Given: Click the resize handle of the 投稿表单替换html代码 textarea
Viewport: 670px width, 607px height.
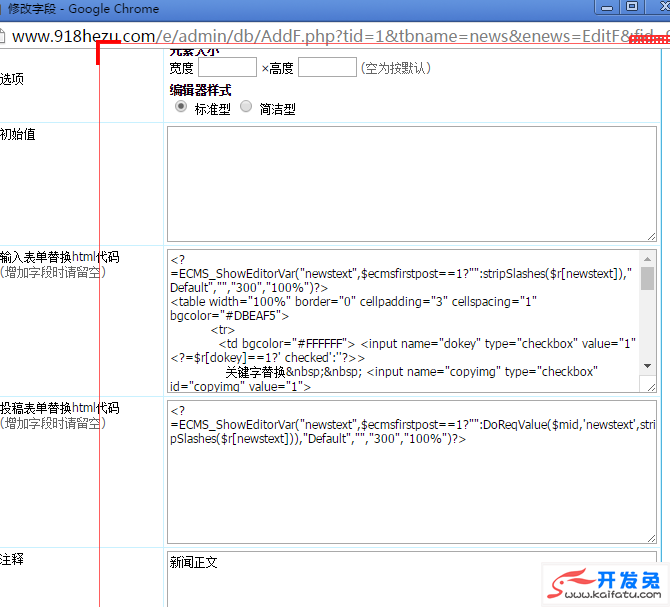Looking at the screenshot, I should click(651, 537).
